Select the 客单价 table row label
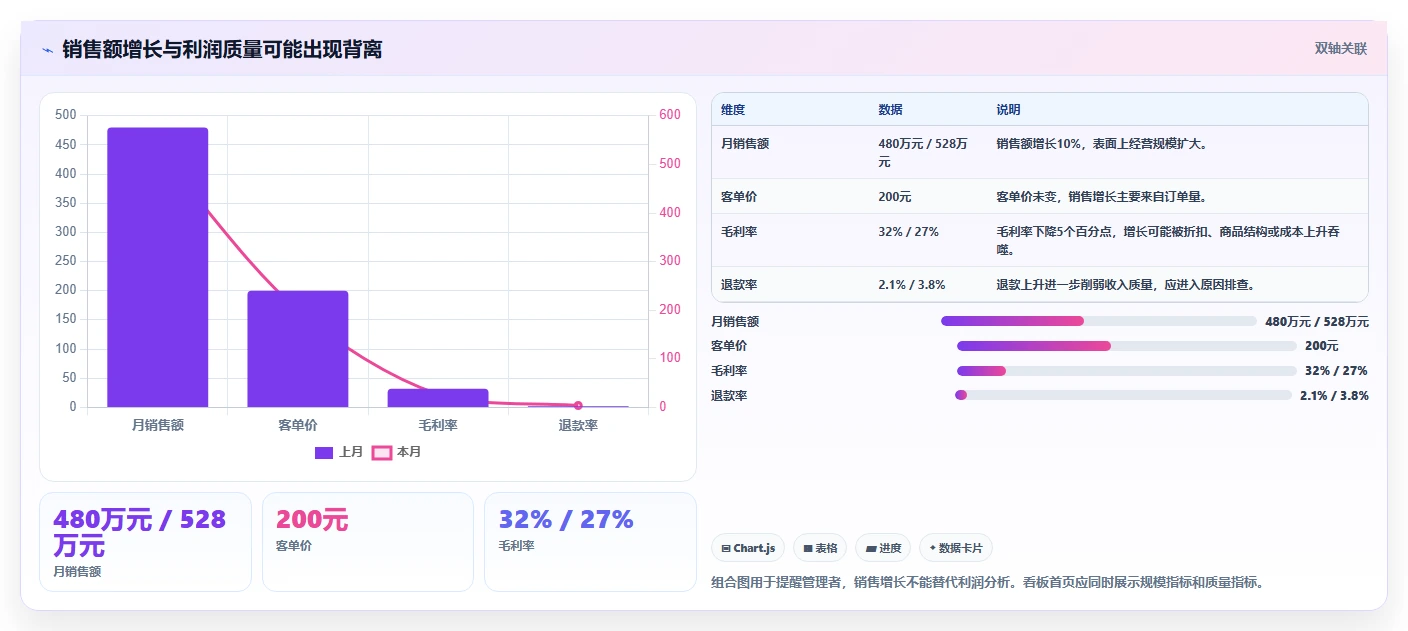The width and height of the screenshot is (1408, 631). 739,197
